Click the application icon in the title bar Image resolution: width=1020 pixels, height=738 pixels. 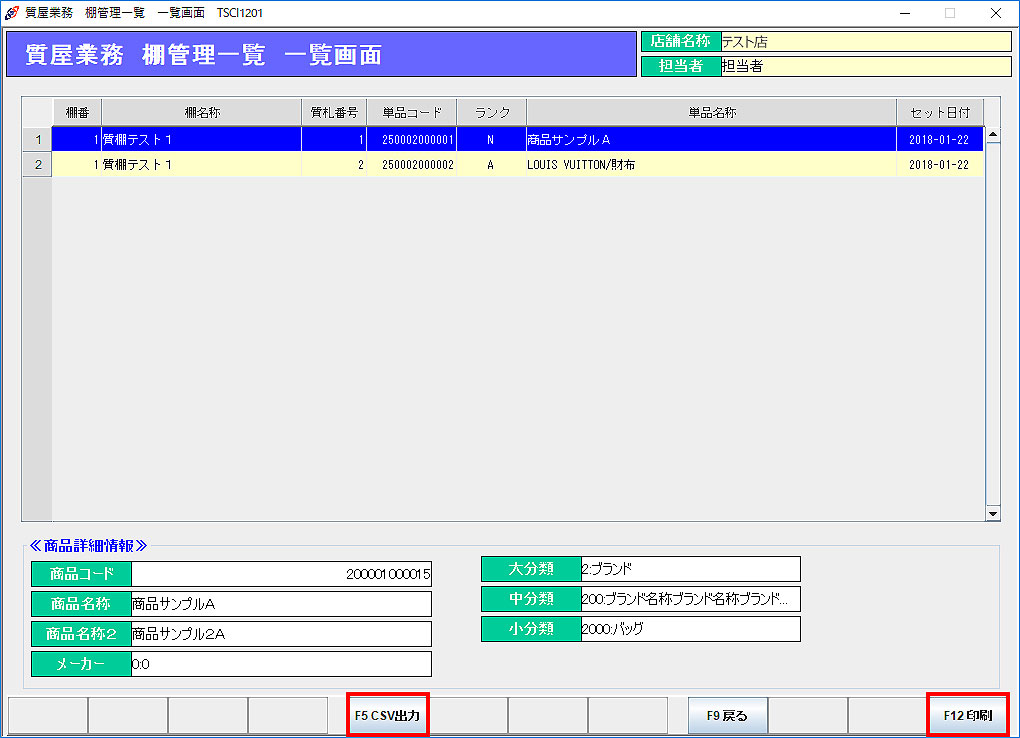tap(12, 13)
